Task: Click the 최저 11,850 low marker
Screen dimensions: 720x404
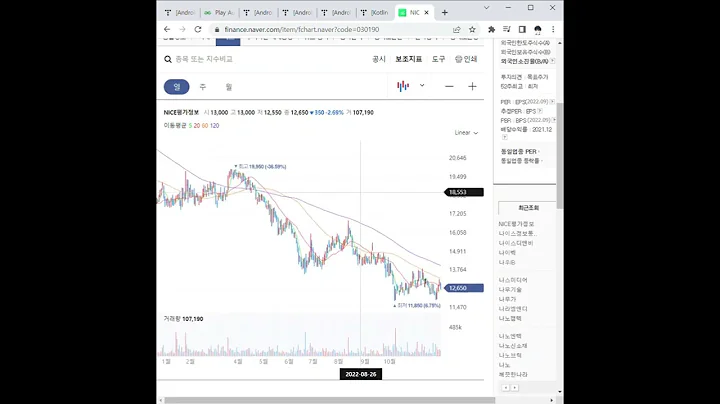Action: point(417,305)
